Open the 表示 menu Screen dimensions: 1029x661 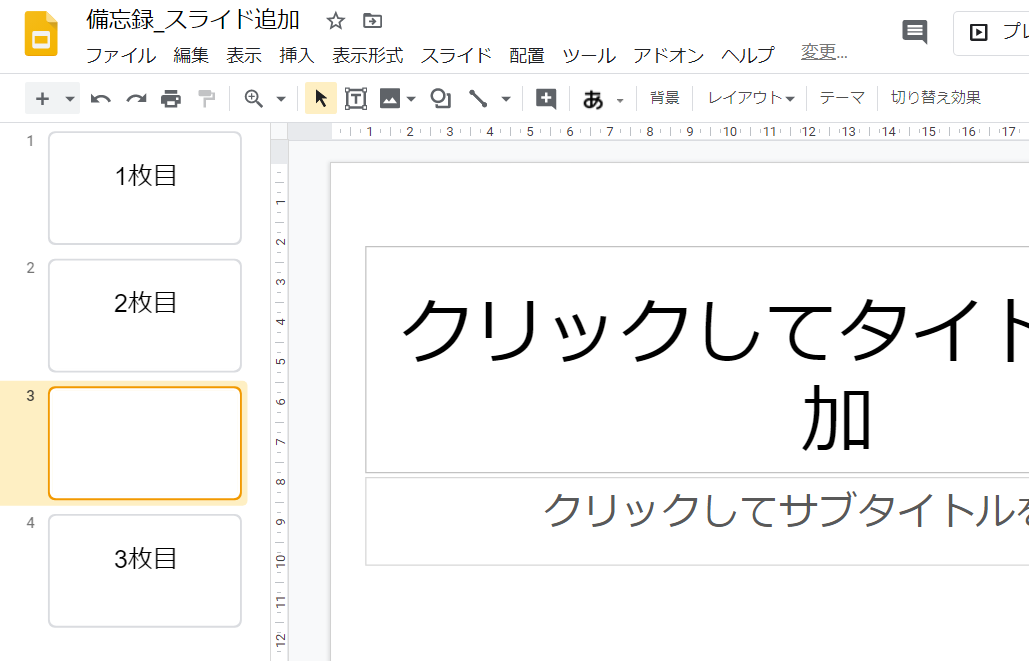pyautogui.click(x=244, y=56)
